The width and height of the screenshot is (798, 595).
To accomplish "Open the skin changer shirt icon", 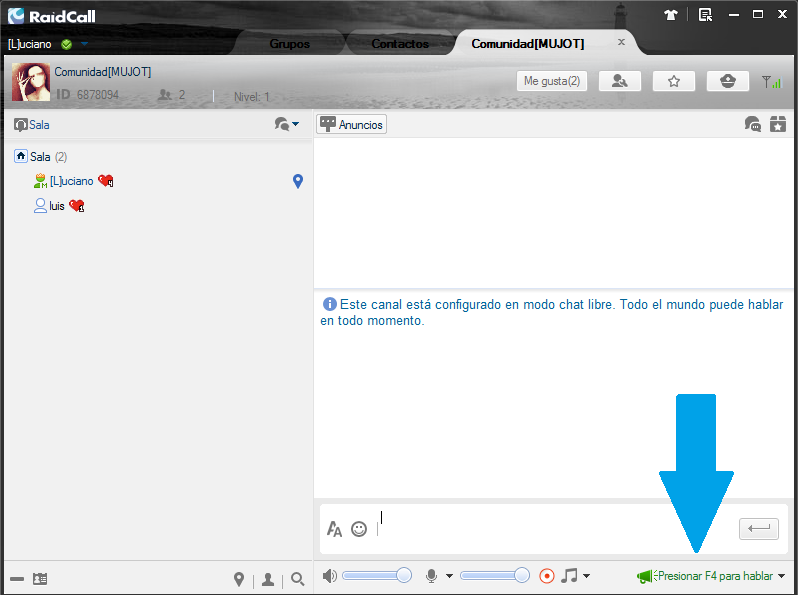I will tap(670, 15).
